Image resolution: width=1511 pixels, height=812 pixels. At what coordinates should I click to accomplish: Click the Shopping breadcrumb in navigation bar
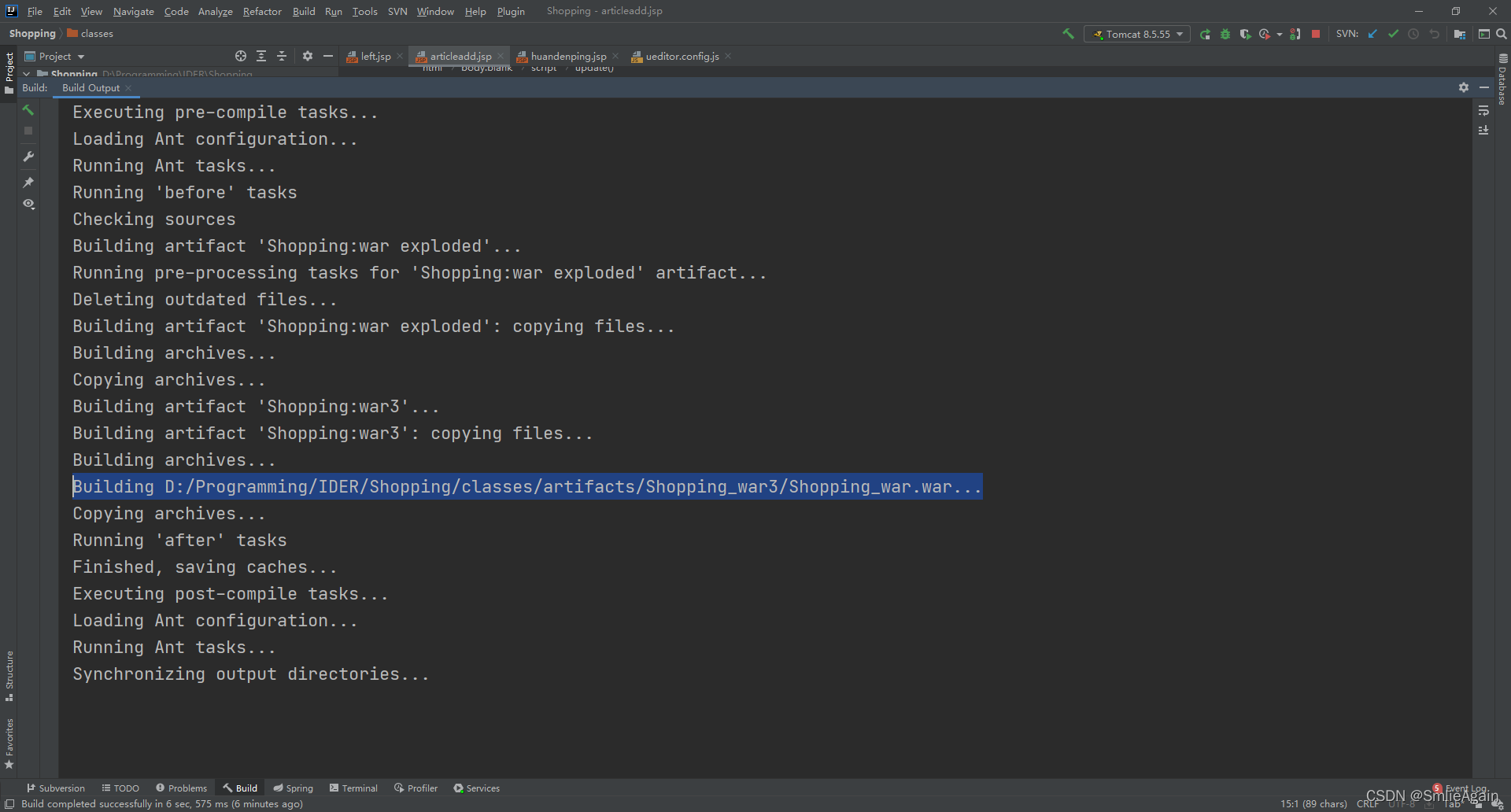pyautogui.click(x=32, y=33)
